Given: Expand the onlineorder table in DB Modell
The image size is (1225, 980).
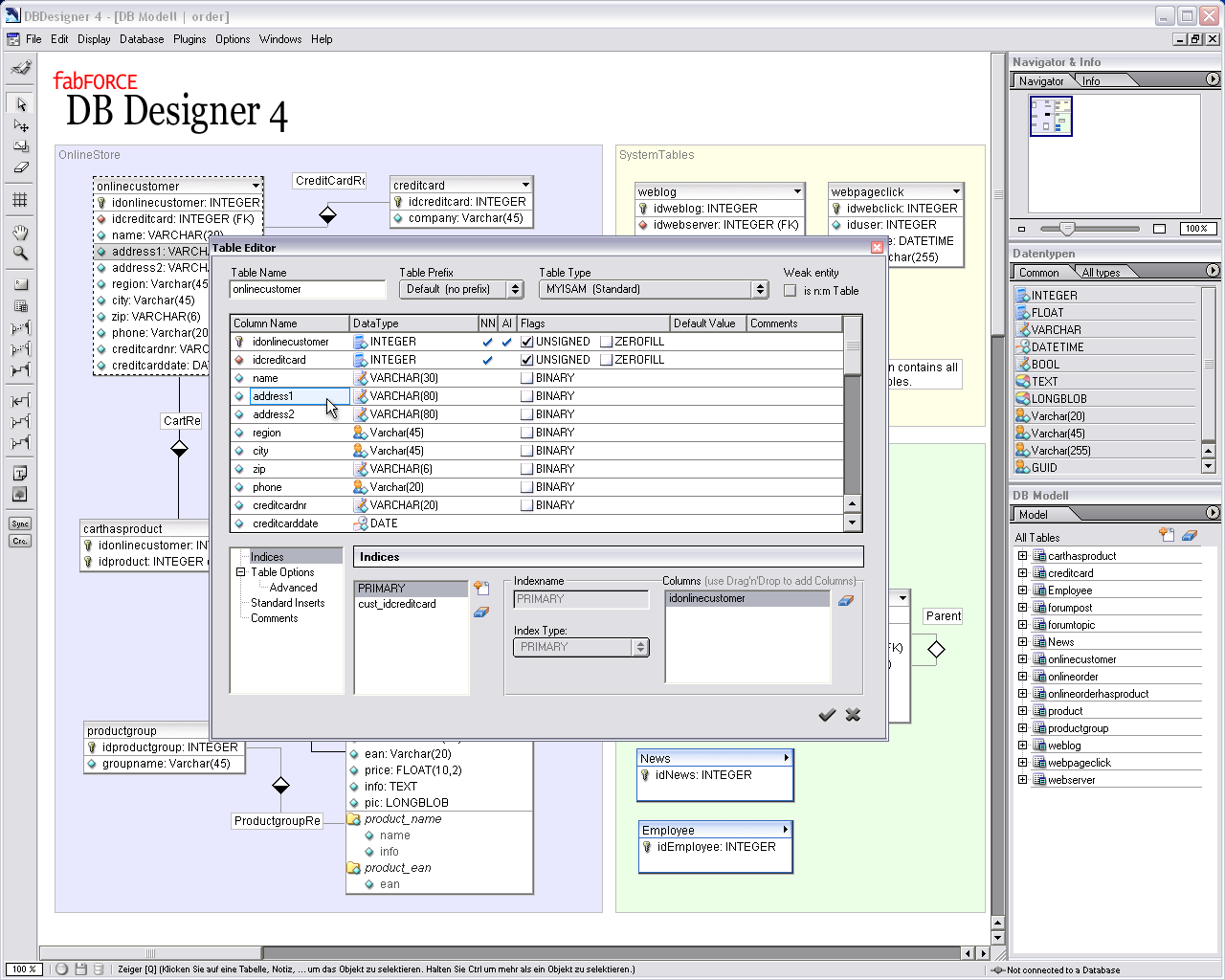Looking at the screenshot, I should click(1022, 676).
